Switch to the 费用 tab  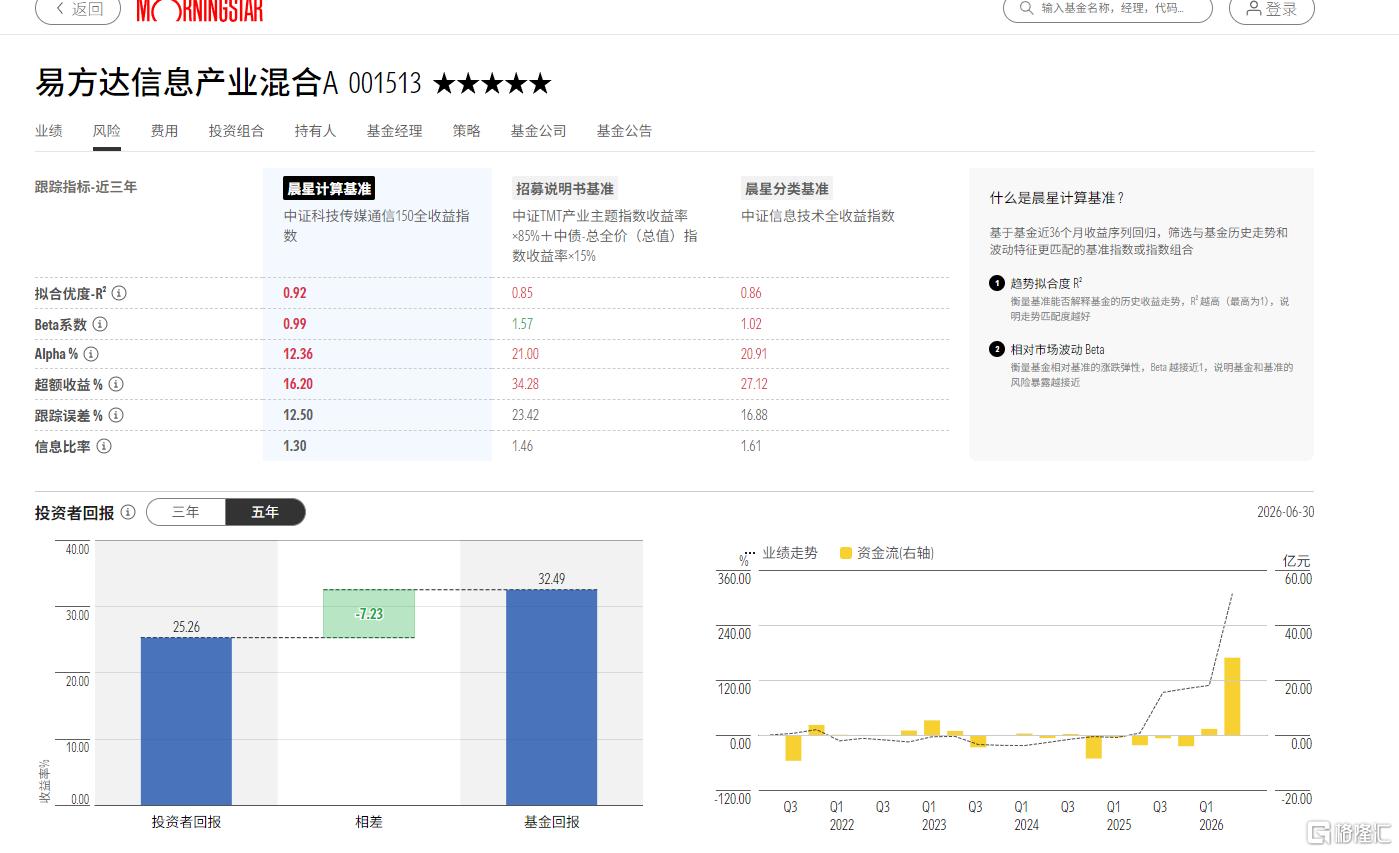(x=165, y=131)
